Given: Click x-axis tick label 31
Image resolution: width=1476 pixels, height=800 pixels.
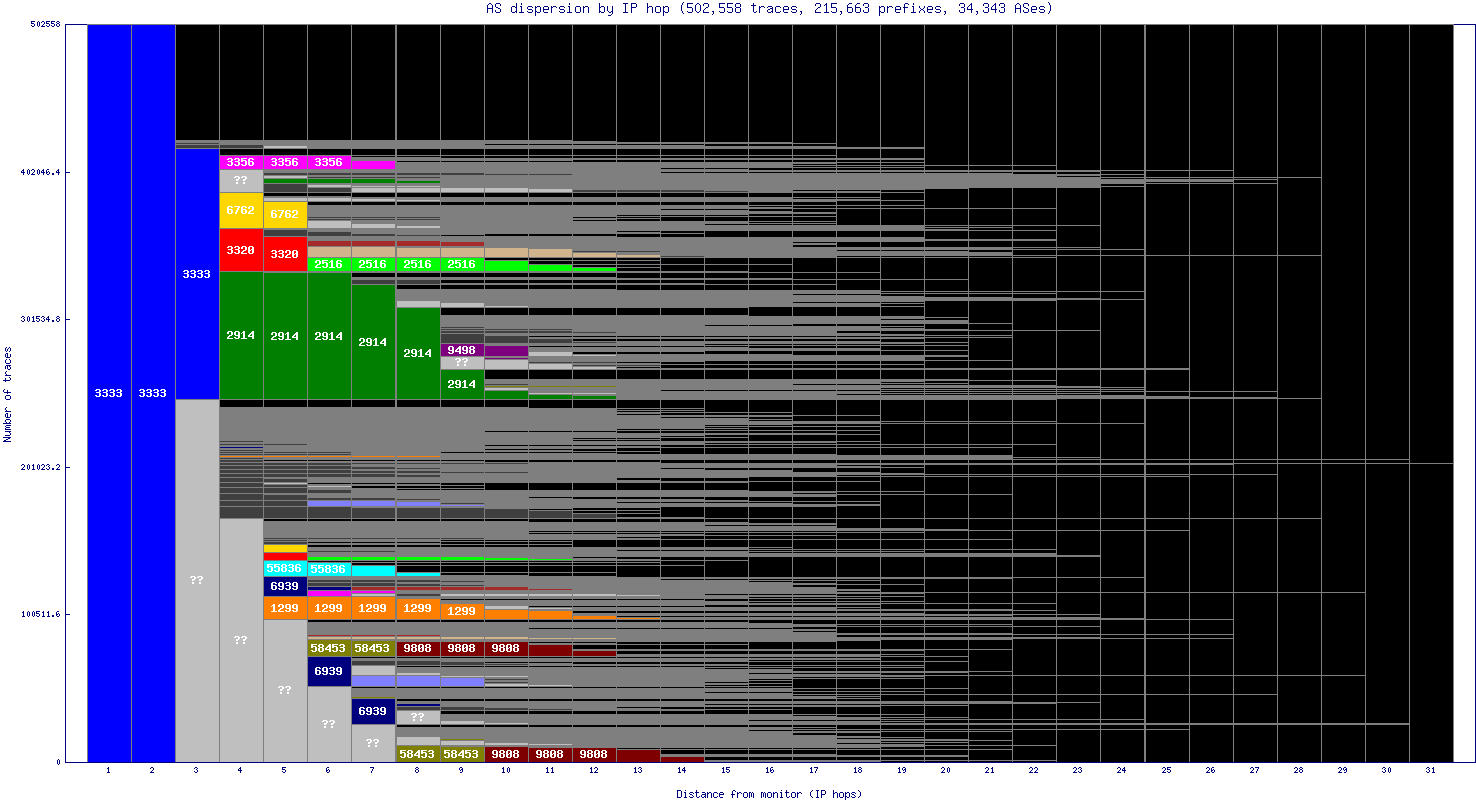Looking at the screenshot, I should point(1430,770).
